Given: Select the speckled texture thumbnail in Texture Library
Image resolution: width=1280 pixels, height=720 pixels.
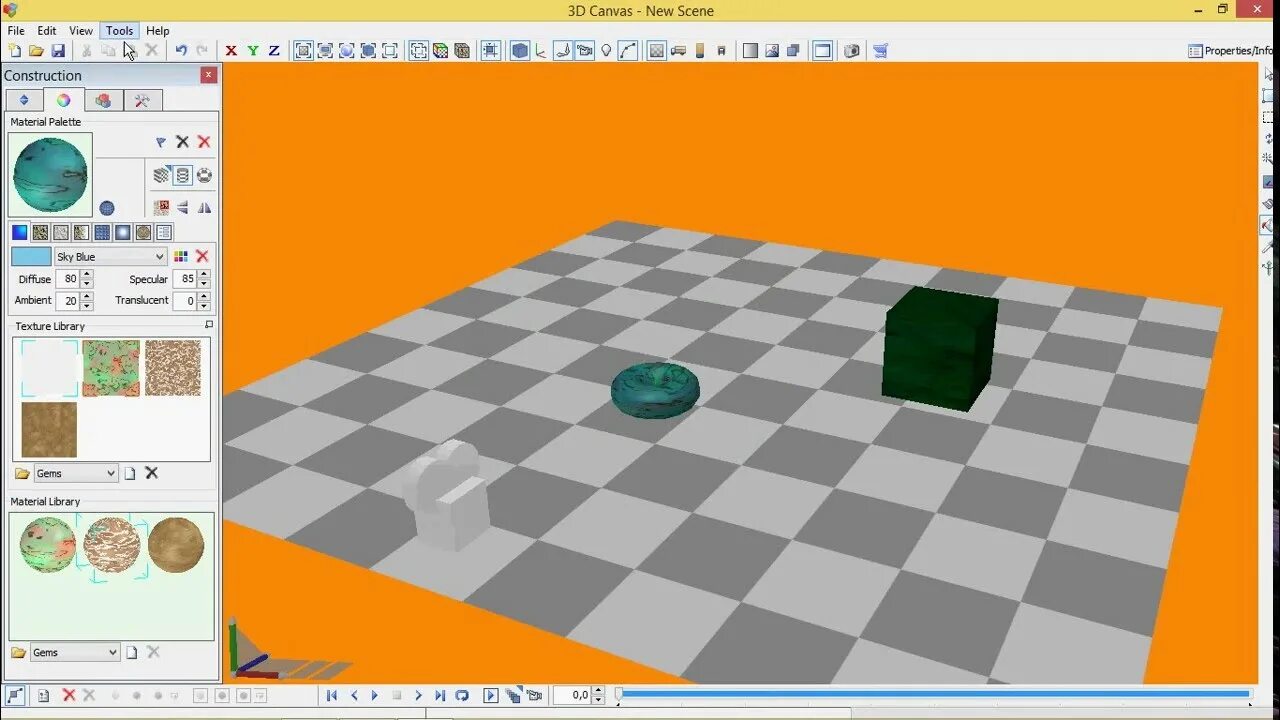Looking at the screenshot, I should 173,368.
